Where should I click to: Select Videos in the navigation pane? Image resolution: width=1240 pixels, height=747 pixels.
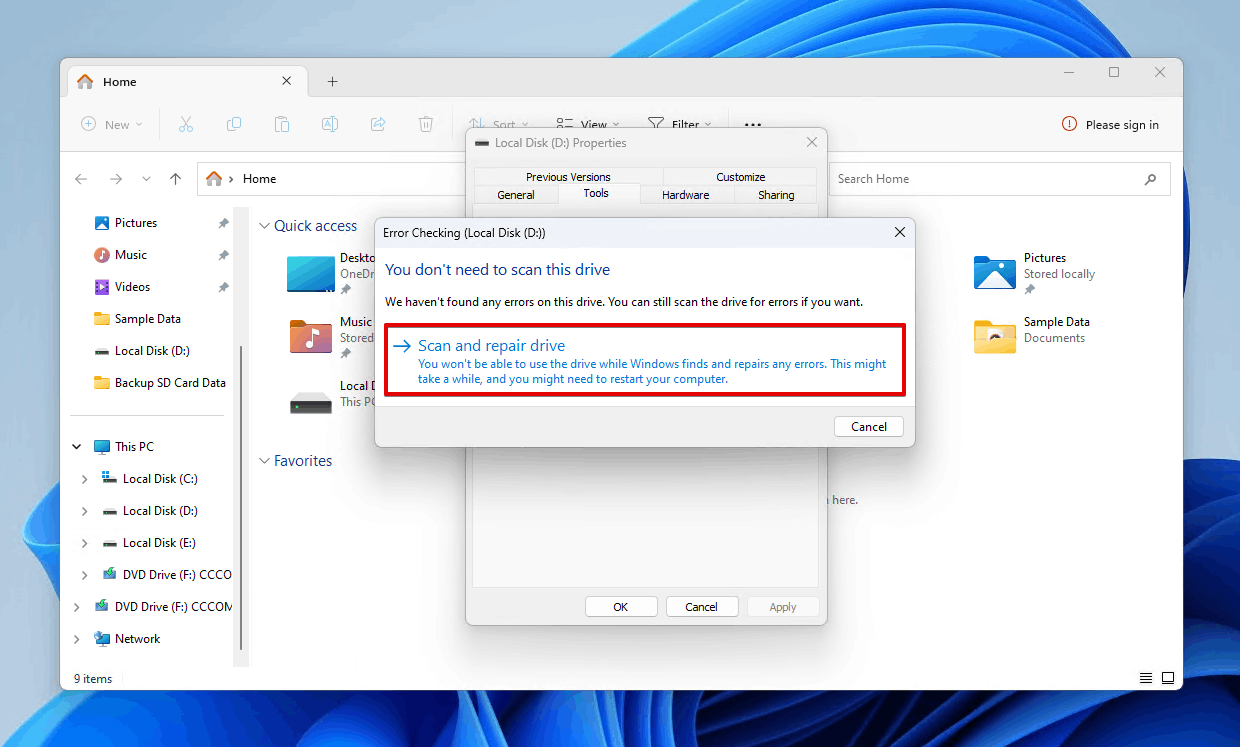click(x=132, y=287)
